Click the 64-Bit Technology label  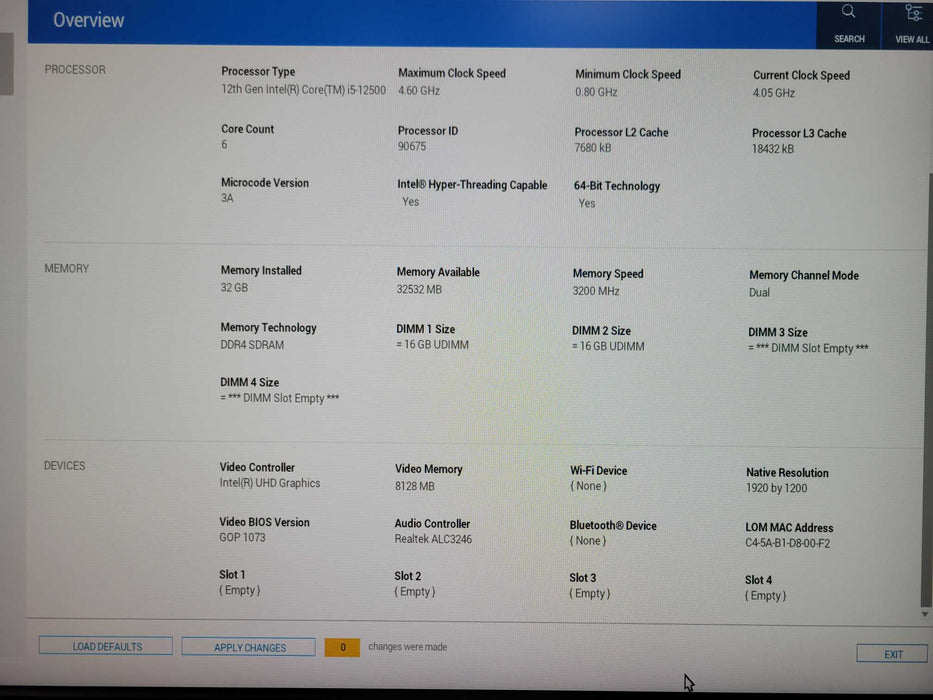616,186
